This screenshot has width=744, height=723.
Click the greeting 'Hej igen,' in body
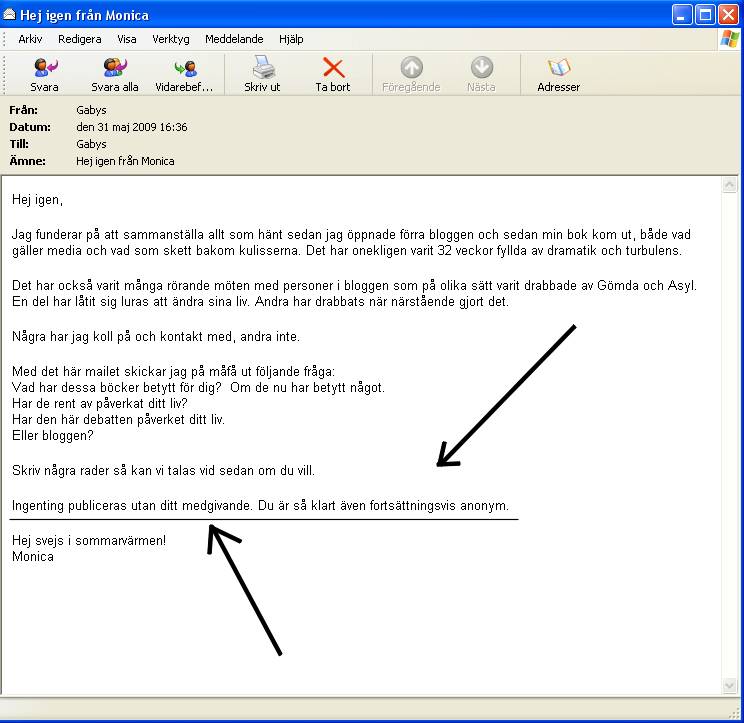(37, 200)
